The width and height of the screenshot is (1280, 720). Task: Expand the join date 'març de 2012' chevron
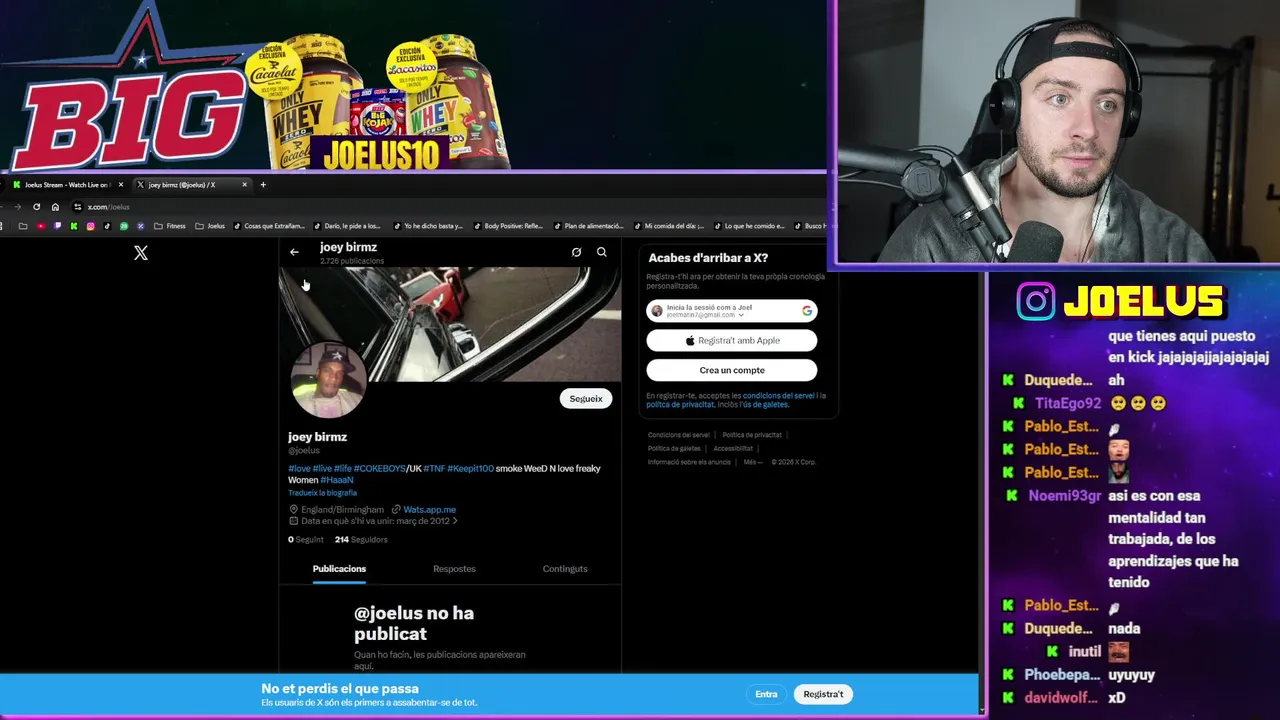tap(454, 521)
